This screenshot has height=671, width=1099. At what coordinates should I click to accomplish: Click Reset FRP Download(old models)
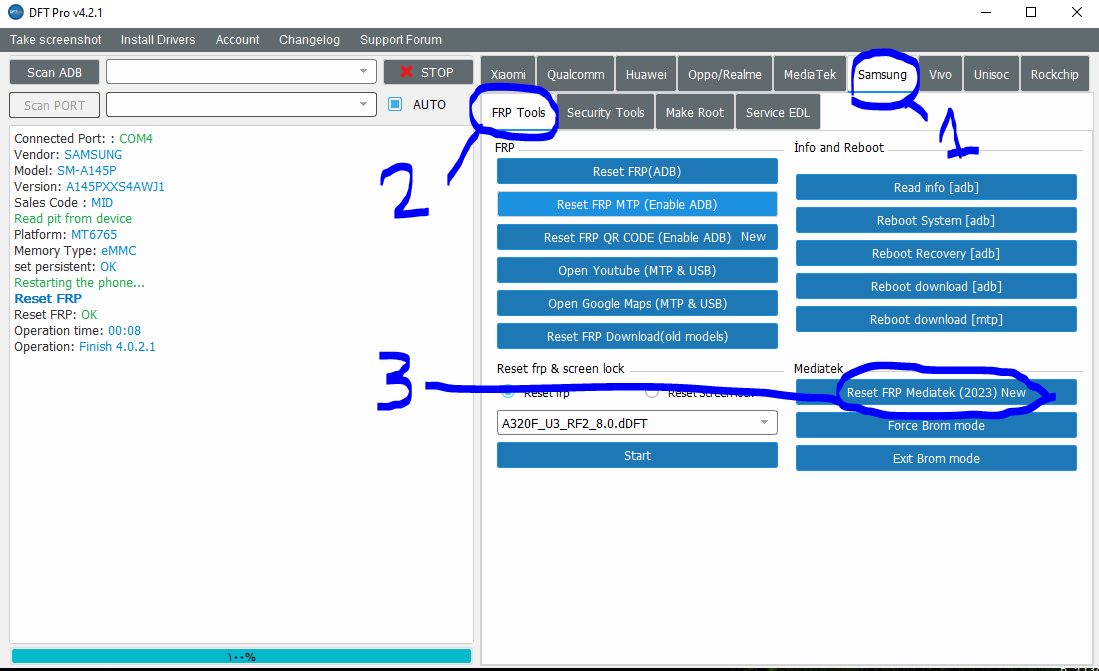637,336
